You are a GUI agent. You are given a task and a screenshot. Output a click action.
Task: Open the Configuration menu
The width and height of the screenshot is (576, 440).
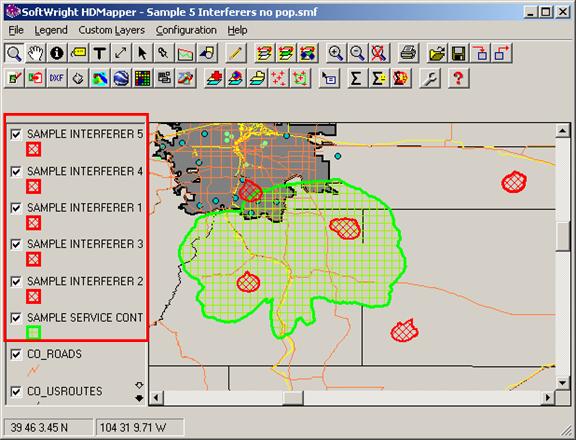186,30
